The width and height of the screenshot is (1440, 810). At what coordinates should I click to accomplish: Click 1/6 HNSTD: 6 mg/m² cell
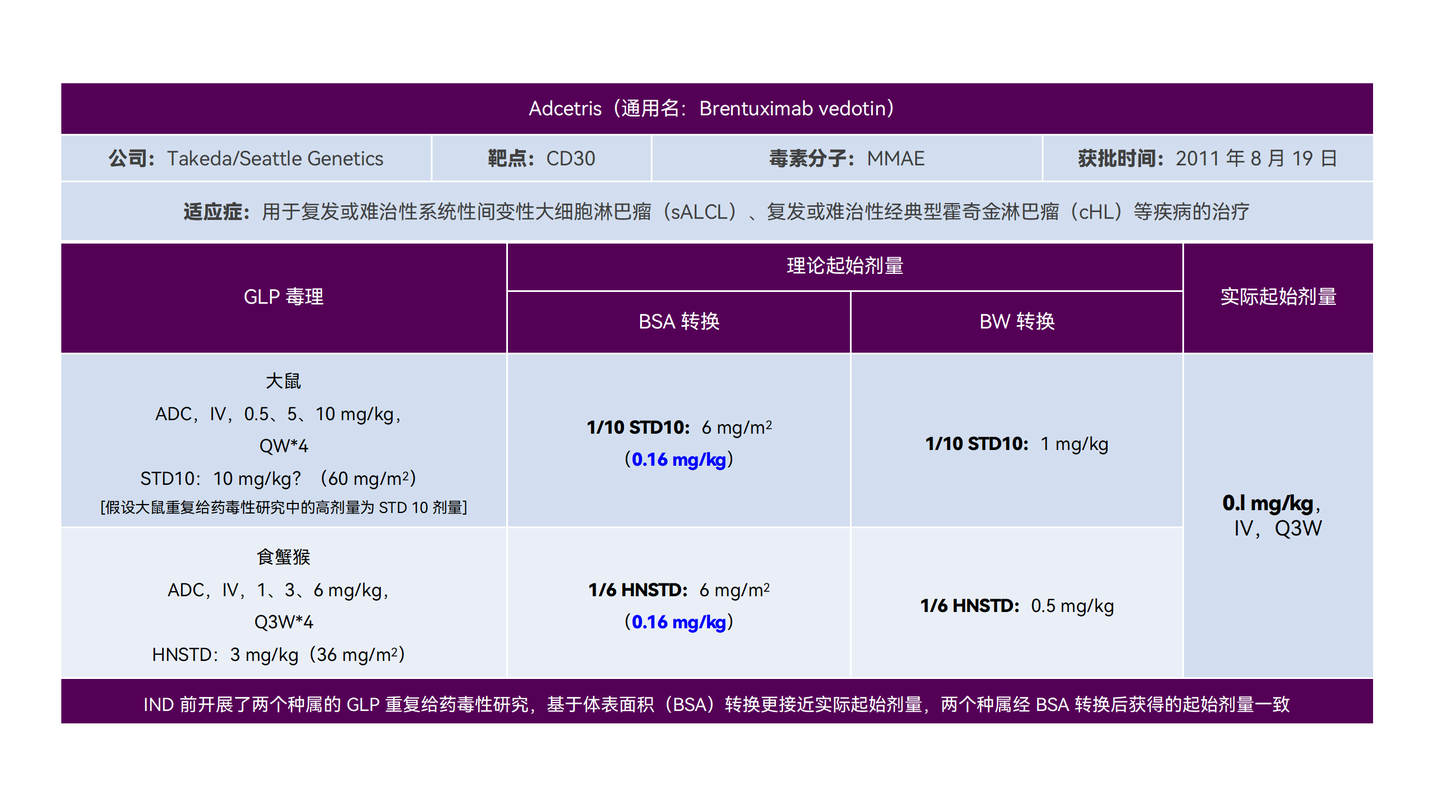click(x=679, y=590)
